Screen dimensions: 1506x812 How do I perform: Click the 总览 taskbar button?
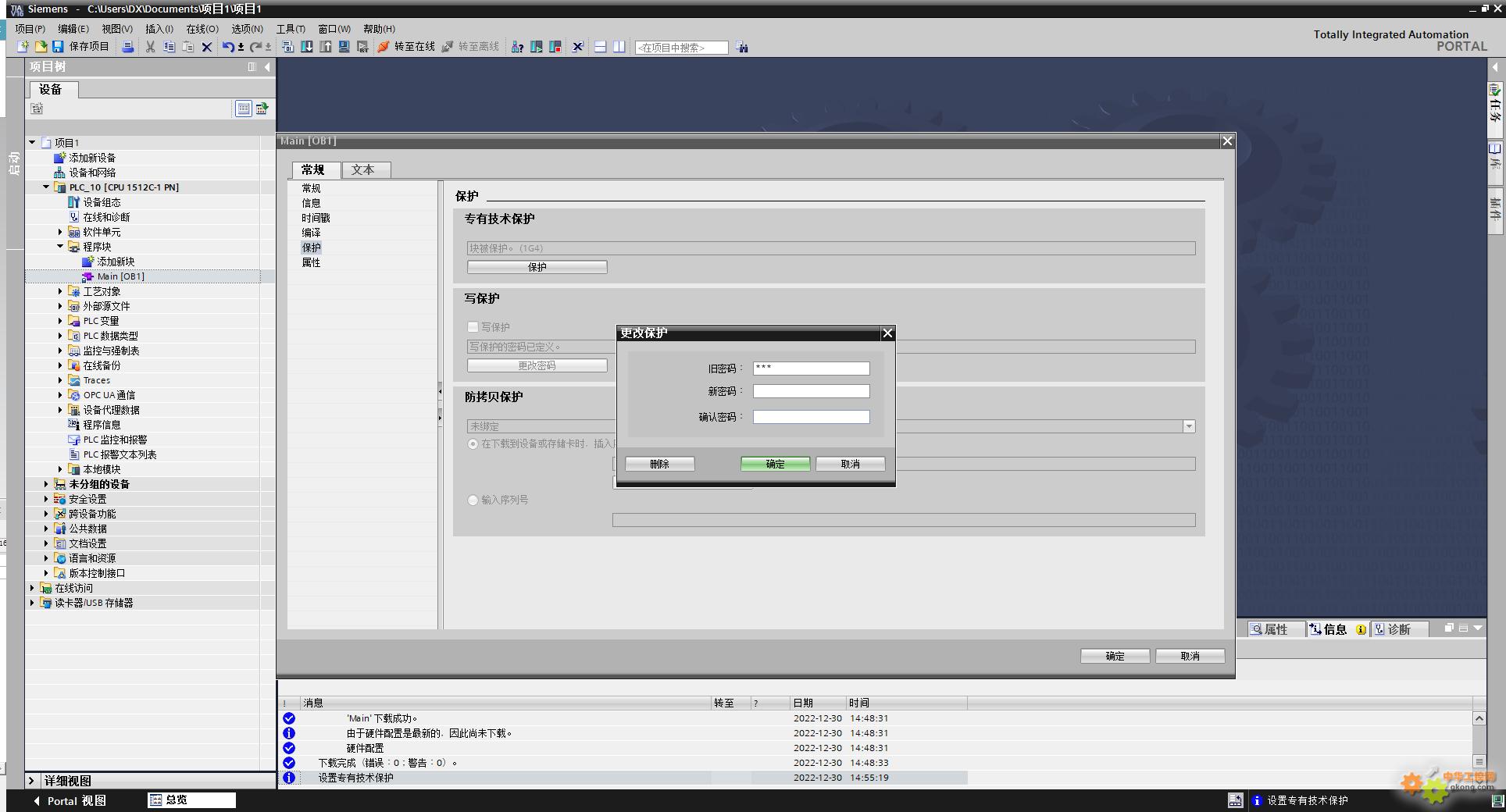191,800
